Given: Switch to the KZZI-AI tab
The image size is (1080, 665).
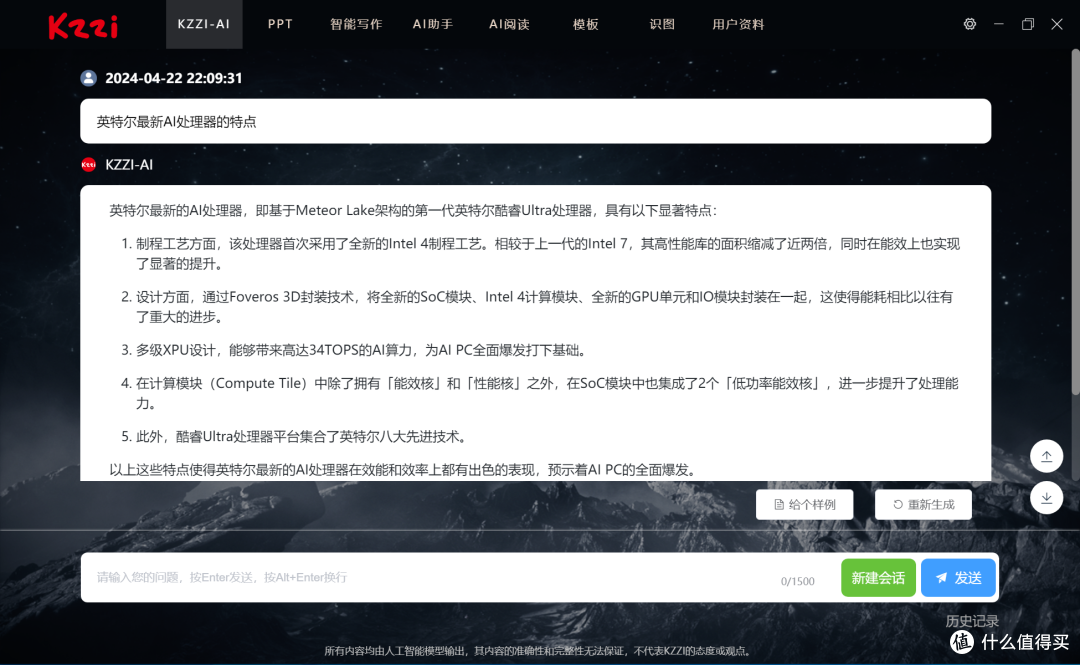Looking at the screenshot, I should tap(204, 24).
